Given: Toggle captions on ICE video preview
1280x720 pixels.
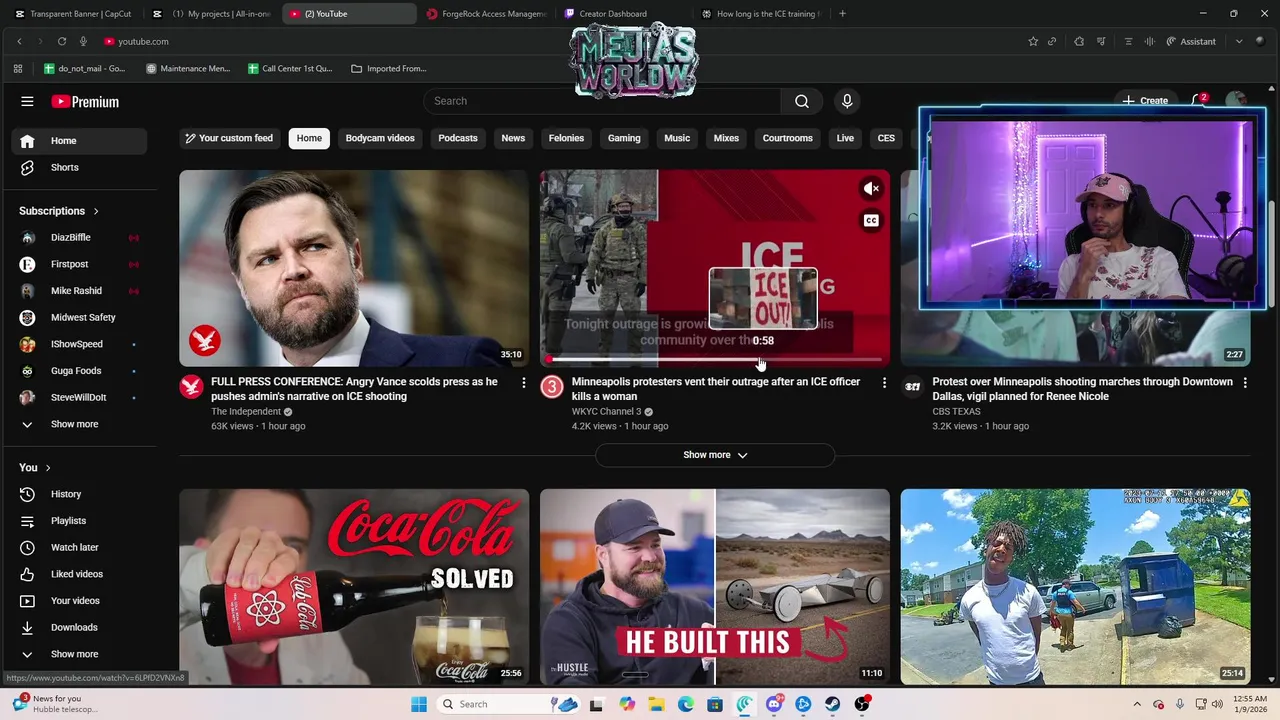Looking at the screenshot, I should pyautogui.click(x=871, y=221).
